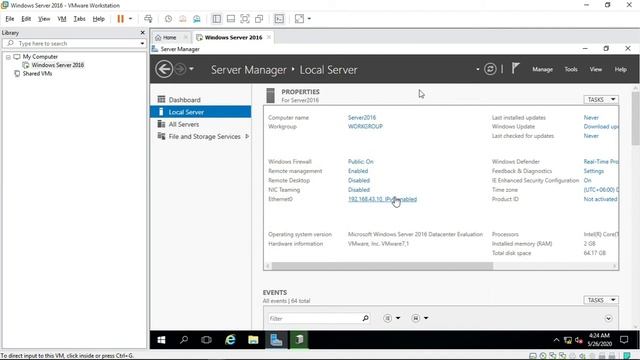Click the VMware pause (suspend) VM button

pos(120,19)
